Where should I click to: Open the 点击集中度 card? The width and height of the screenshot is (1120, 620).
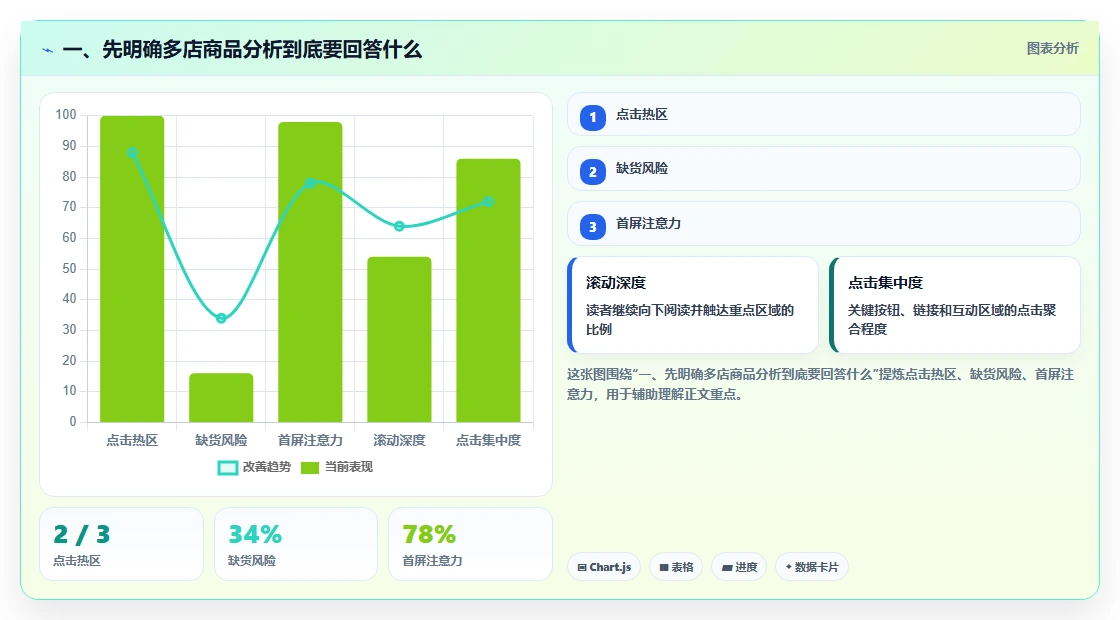pyautogui.click(x=955, y=305)
